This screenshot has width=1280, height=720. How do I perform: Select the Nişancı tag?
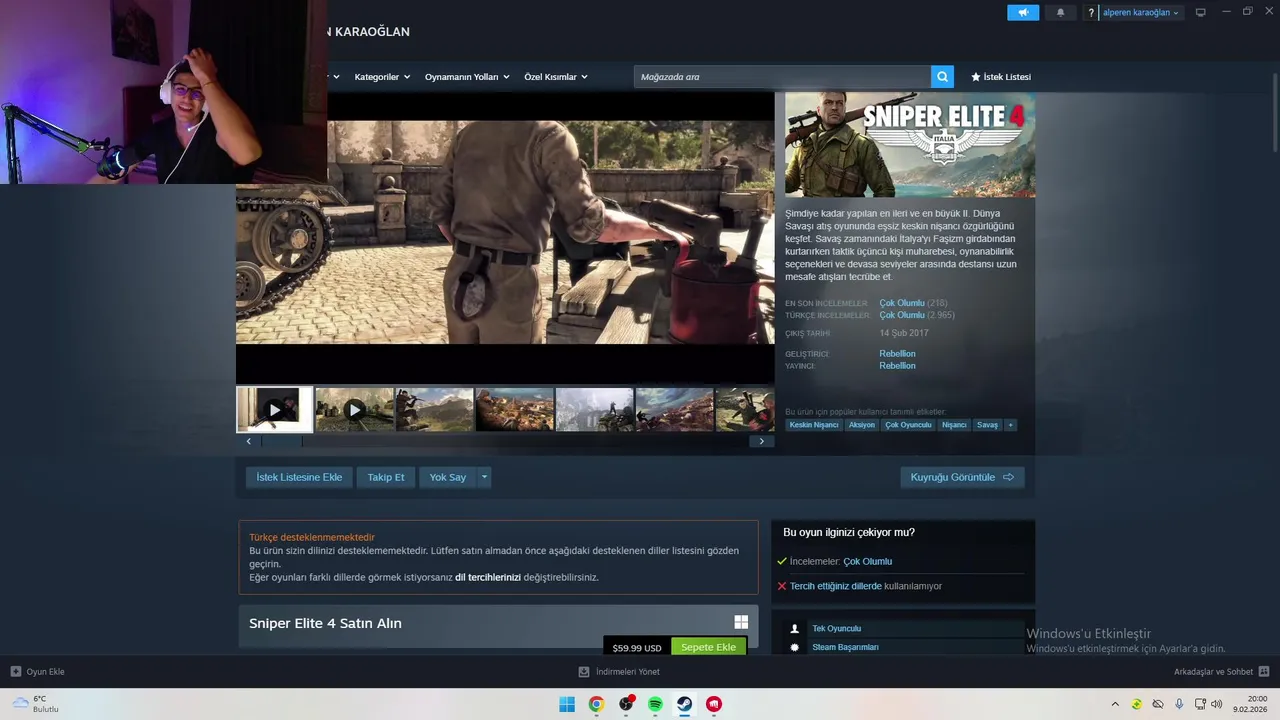pyautogui.click(x=954, y=425)
